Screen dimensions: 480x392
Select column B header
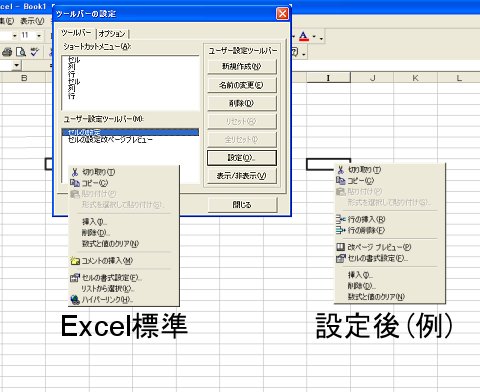(x=24, y=78)
